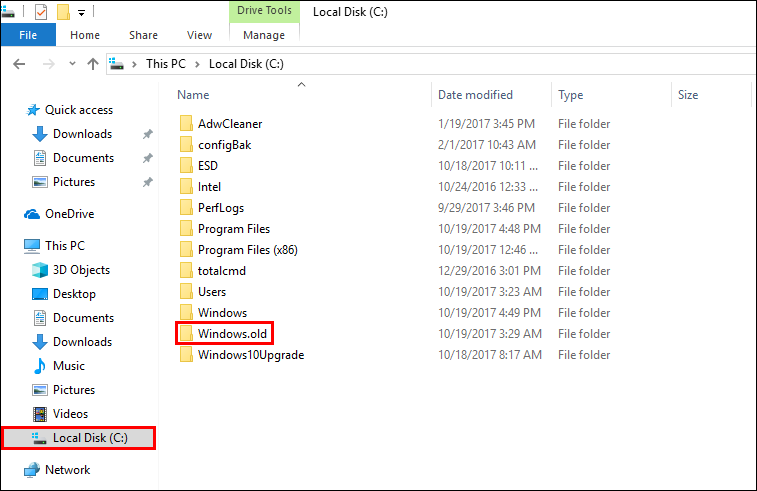
Task: Click Quick access in navigation pane
Action: point(79,110)
